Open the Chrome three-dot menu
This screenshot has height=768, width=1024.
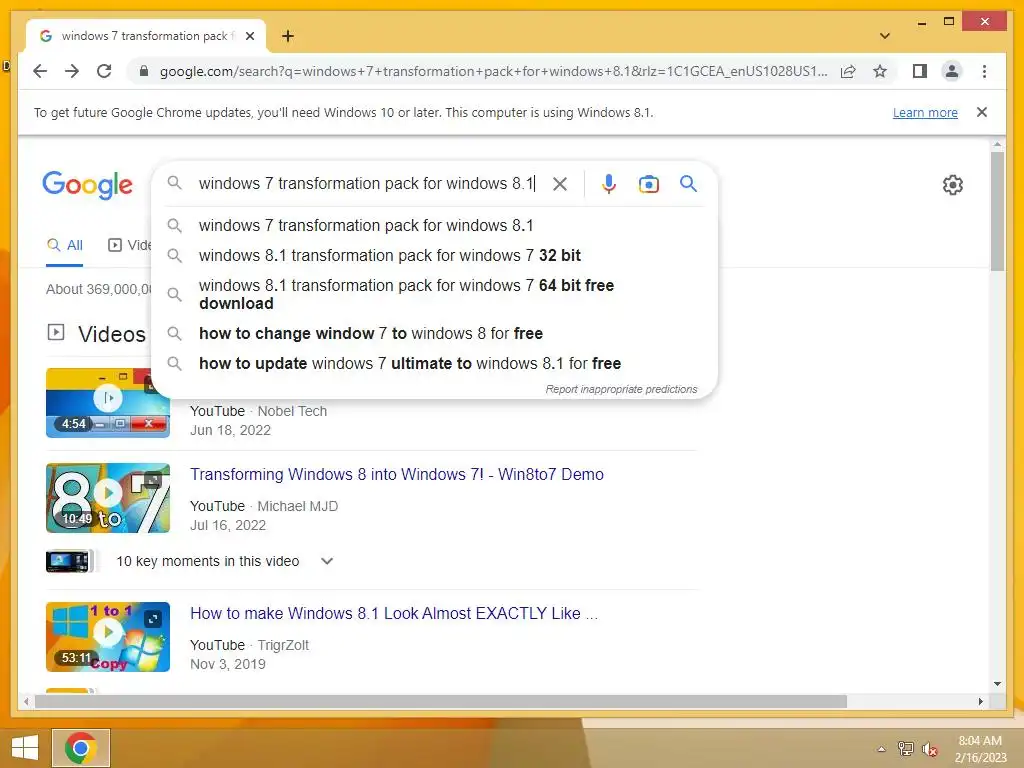click(984, 71)
